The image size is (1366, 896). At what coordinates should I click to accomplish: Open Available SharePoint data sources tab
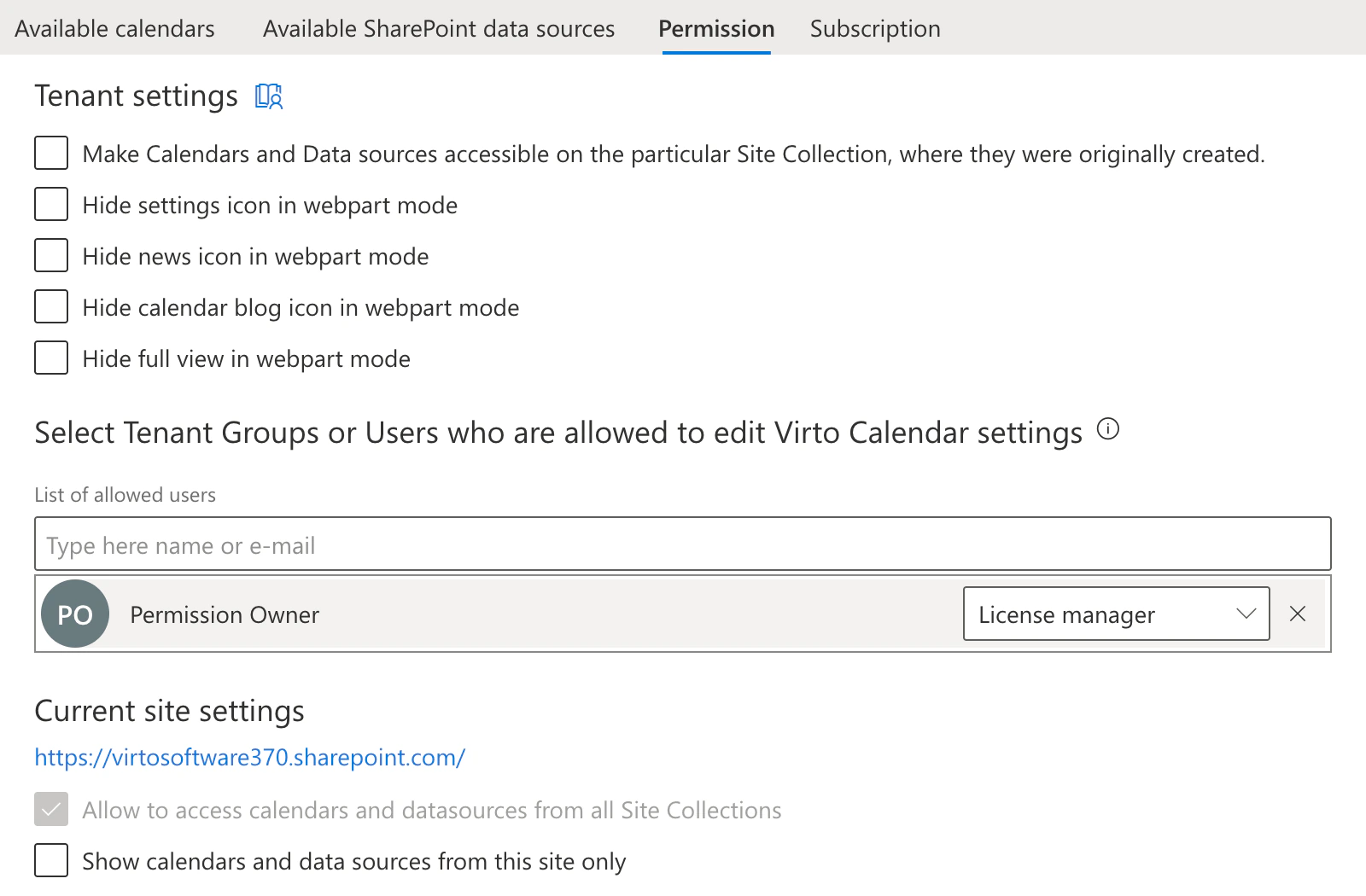coord(439,29)
